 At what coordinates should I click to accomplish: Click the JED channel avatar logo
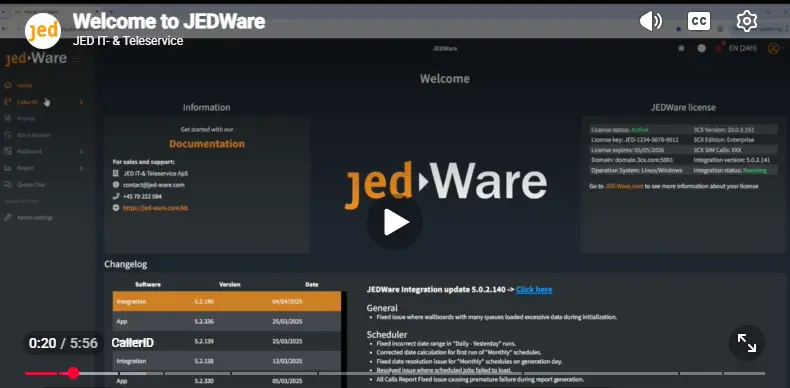(x=43, y=31)
